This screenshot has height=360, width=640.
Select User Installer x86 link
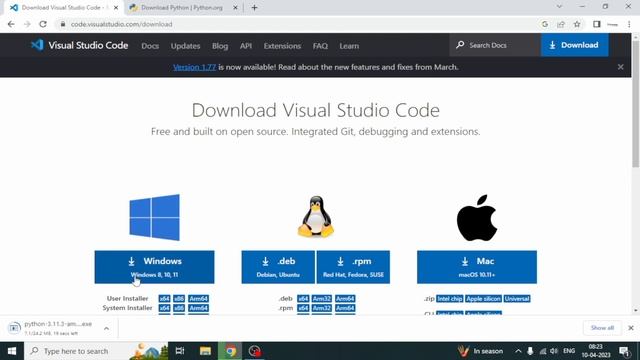[x=179, y=298]
